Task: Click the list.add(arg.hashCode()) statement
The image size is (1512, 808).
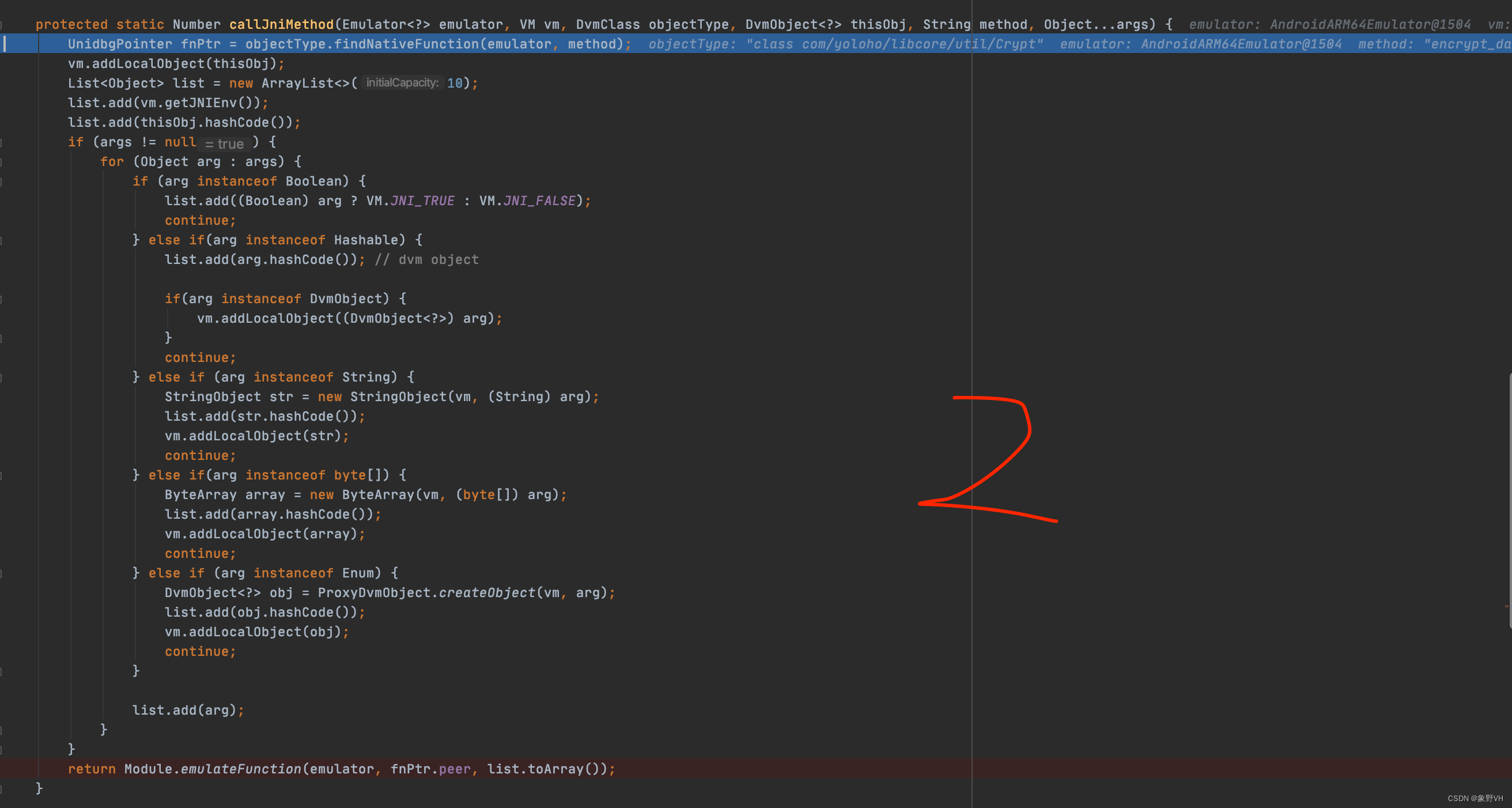Action: point(264,259)
